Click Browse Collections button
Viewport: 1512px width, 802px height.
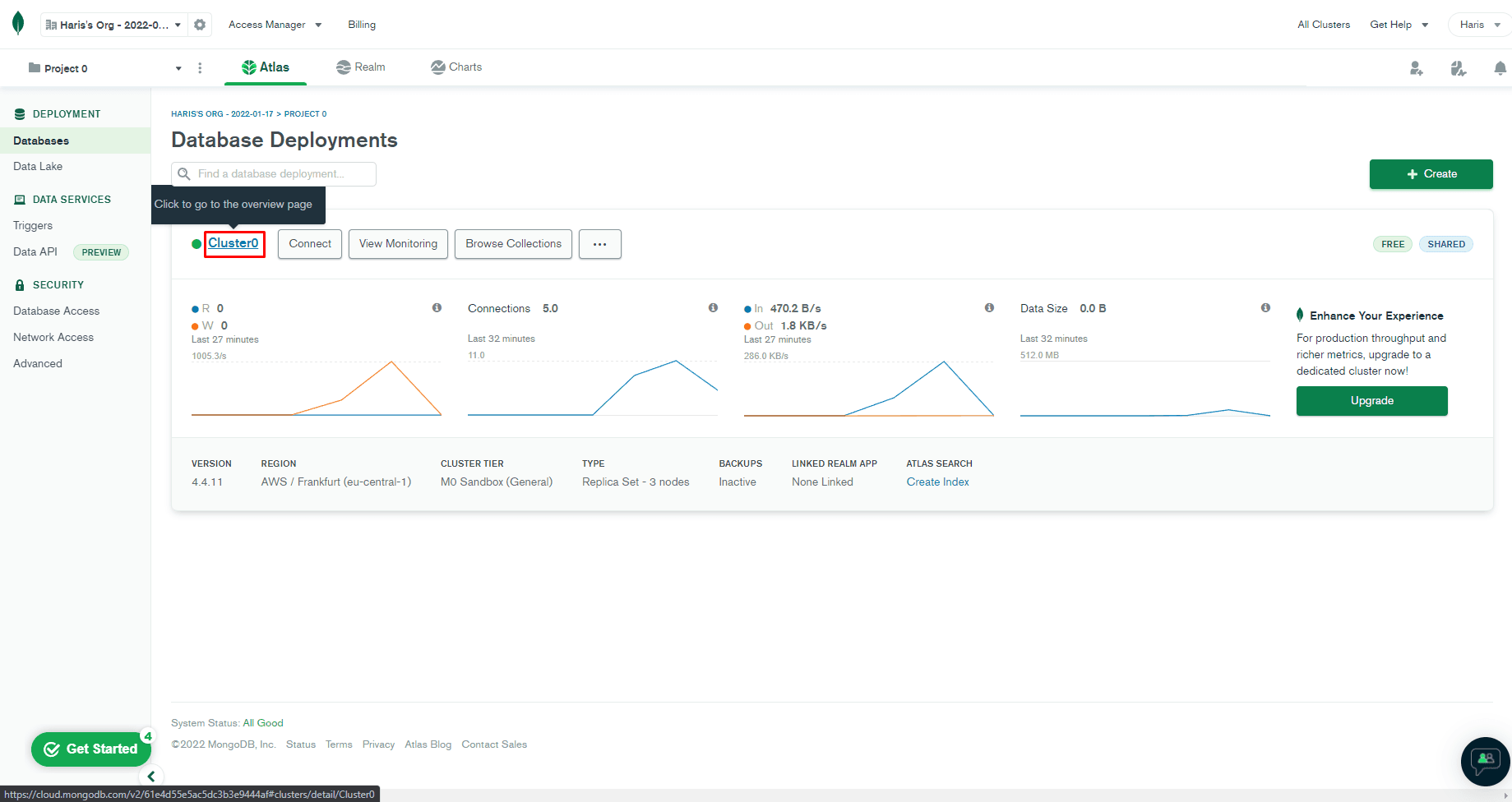point(513,244)
